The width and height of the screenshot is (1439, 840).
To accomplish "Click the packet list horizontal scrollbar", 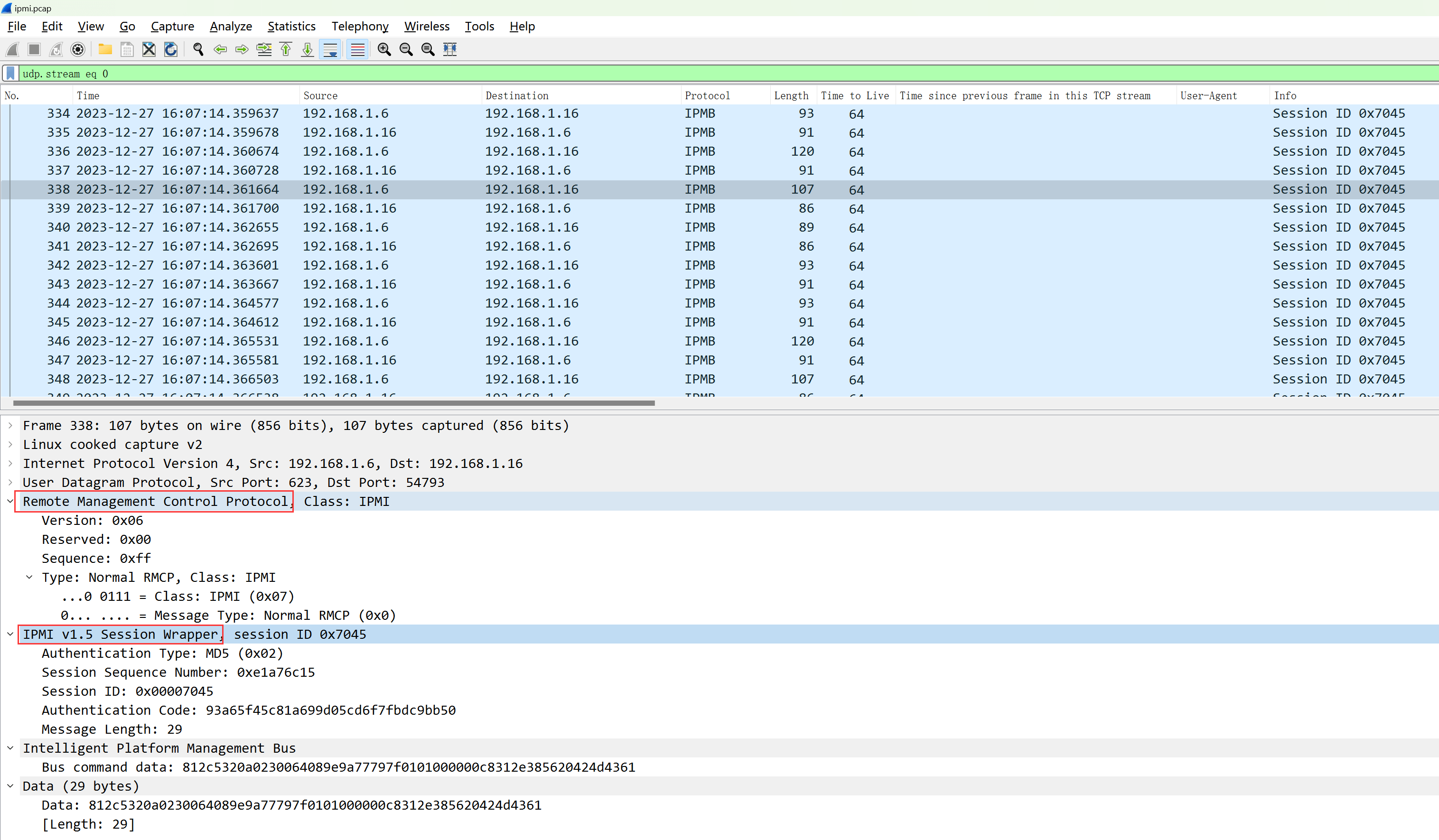I will tap(334, 403).
